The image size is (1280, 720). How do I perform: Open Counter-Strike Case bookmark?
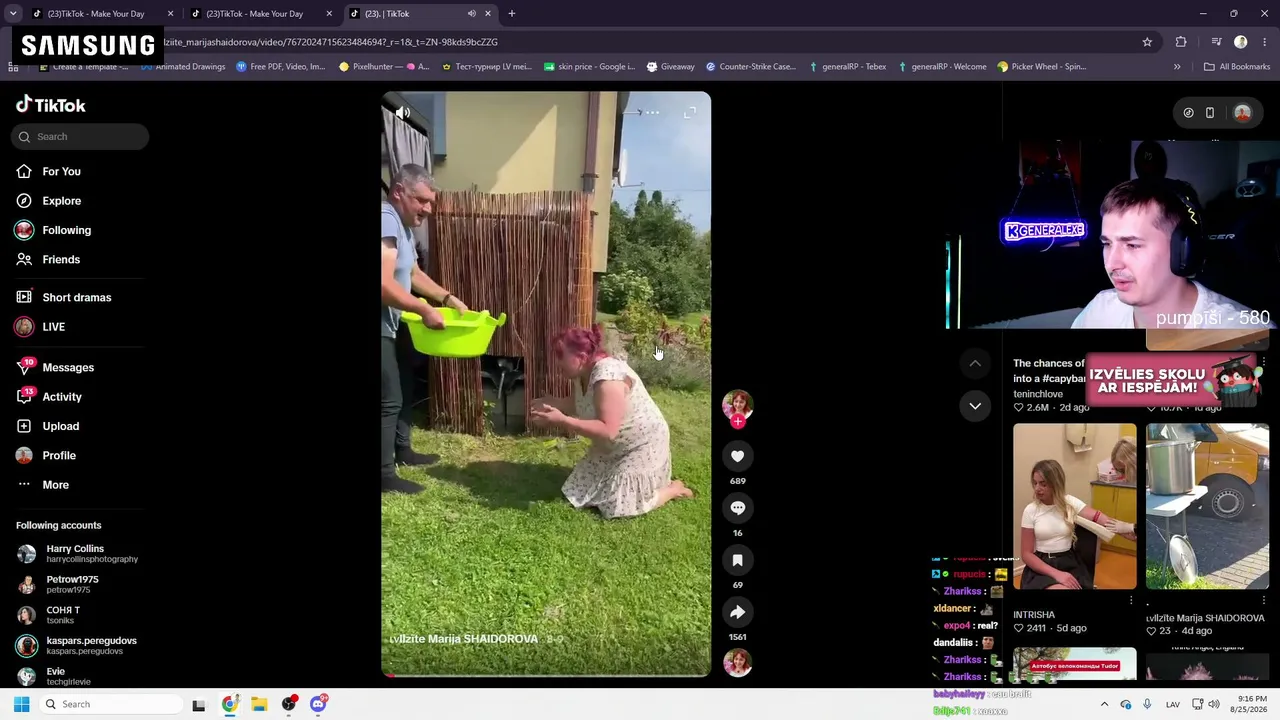pyautogui.click(x=751, y=67)
